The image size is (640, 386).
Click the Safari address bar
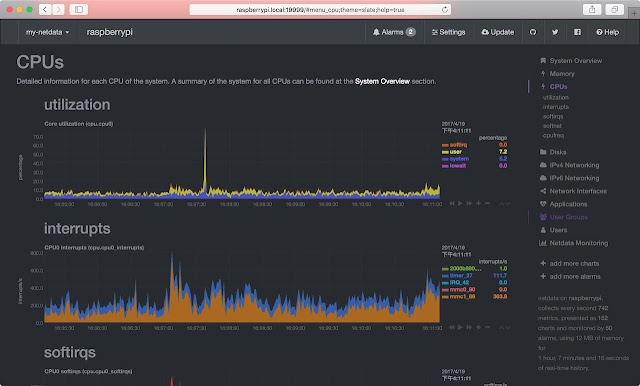[320, 9]
